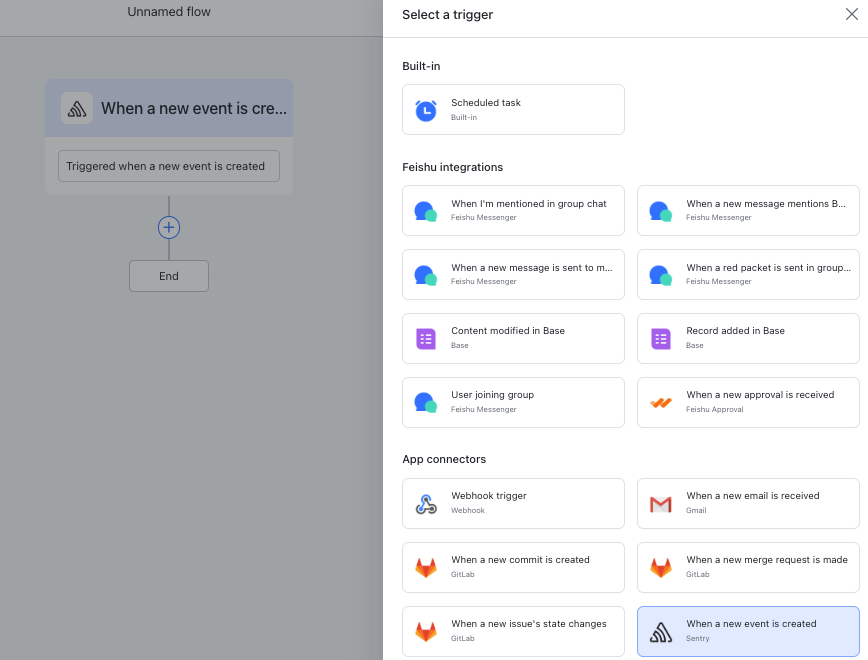Viewport: 868px width, 660px height.
Task: Choose 'Record added in Base' trigger
Action: click(x=748, y=338)
